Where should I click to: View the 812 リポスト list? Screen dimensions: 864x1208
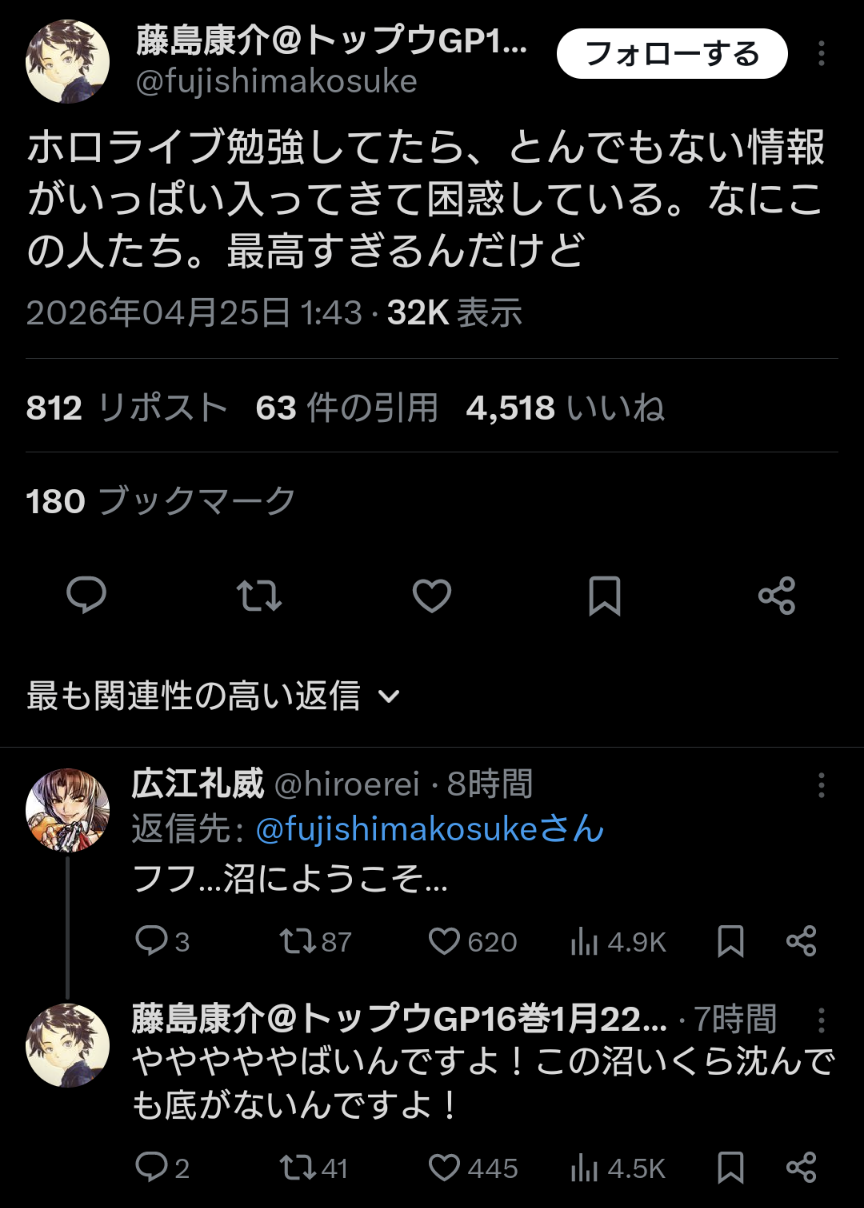127,408
